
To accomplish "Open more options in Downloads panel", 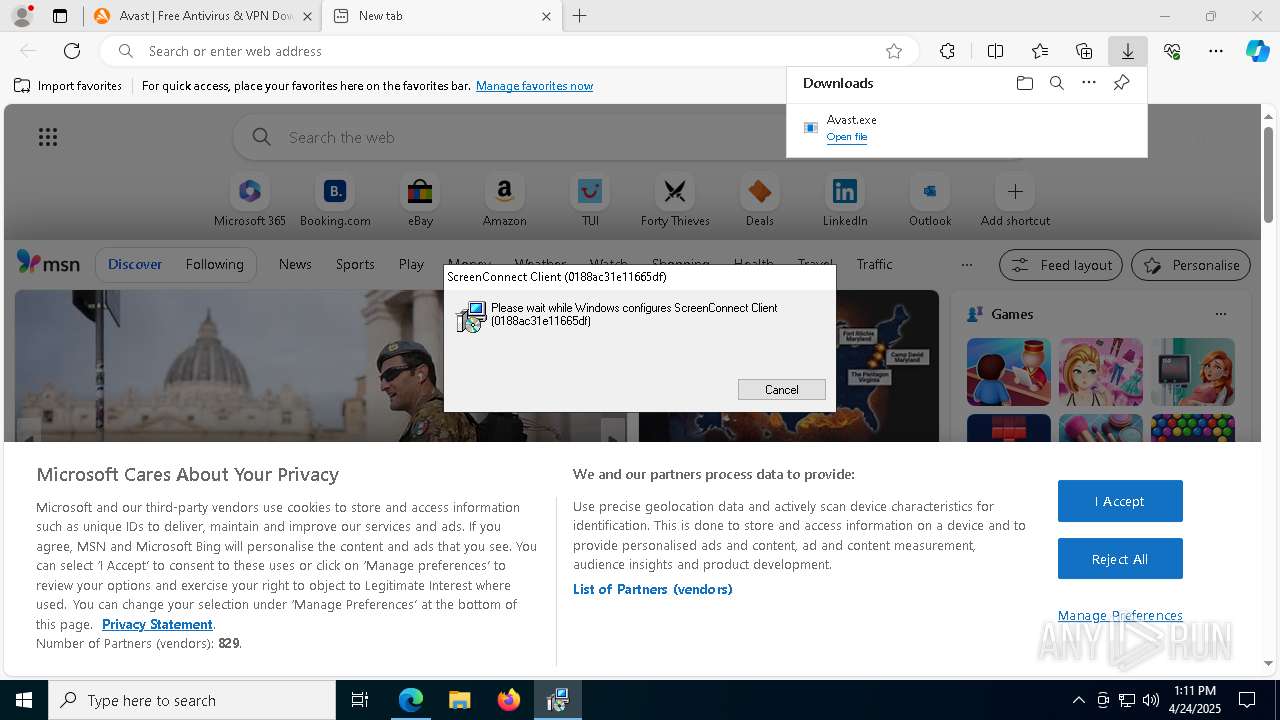I will point(1088,83).
